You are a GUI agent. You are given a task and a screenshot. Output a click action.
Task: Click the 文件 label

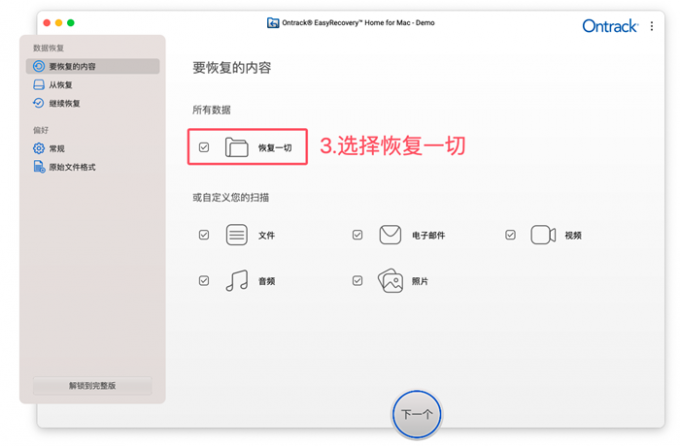pyautogui.click(x=267, y=235)
